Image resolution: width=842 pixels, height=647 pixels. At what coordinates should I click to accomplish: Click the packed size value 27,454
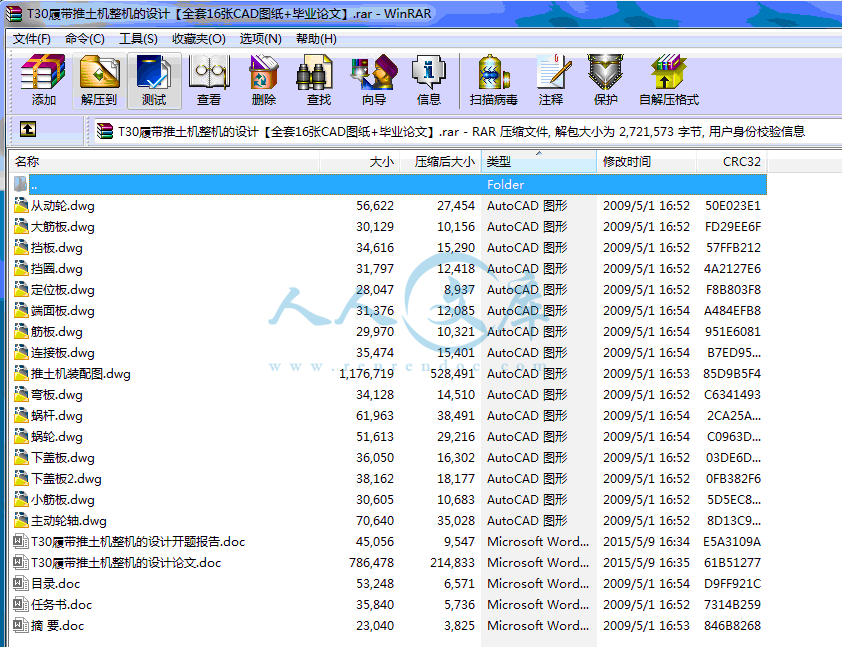(x=456, y=206)
